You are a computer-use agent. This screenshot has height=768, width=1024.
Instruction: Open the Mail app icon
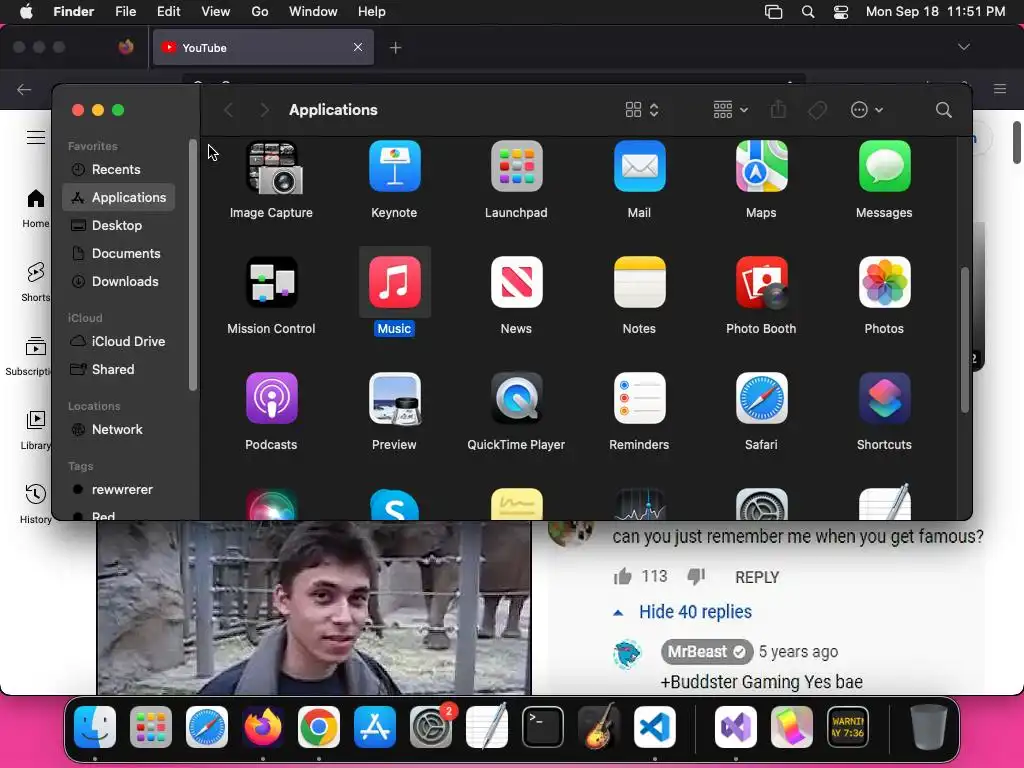[x=639, y=167]
